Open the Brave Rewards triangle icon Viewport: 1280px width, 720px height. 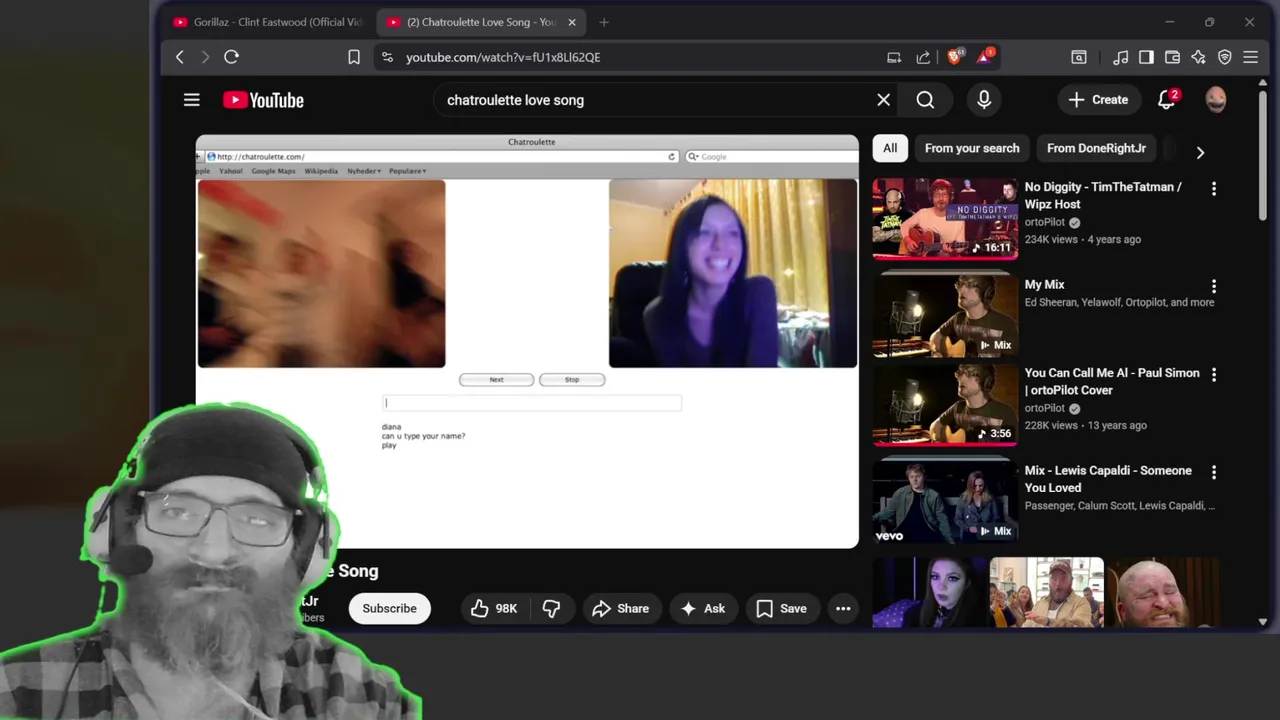coord(985,56)
